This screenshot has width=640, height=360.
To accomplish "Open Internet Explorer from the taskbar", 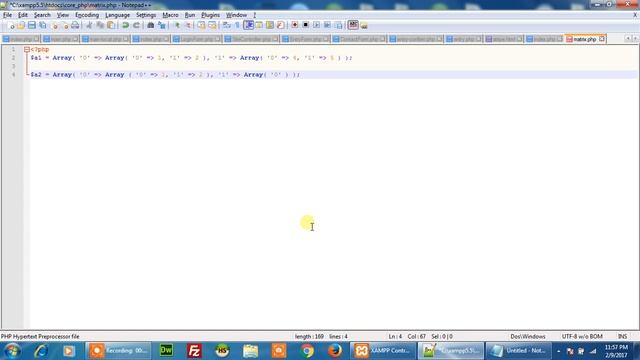I will coord(40,351).
